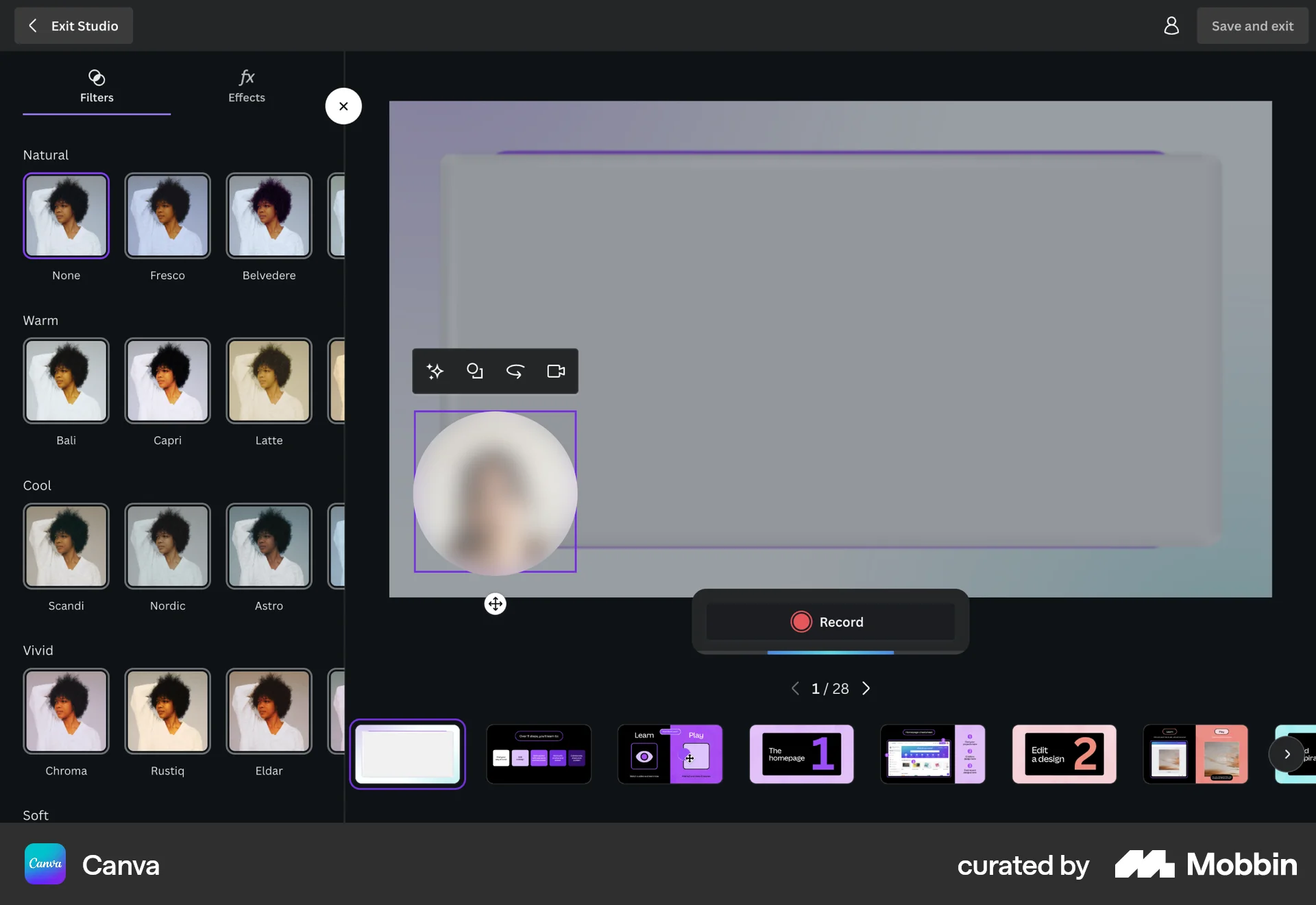This screenshot has width=1316, height=905.
Task: Apply the Fresco filter
Action: point(167,216)
